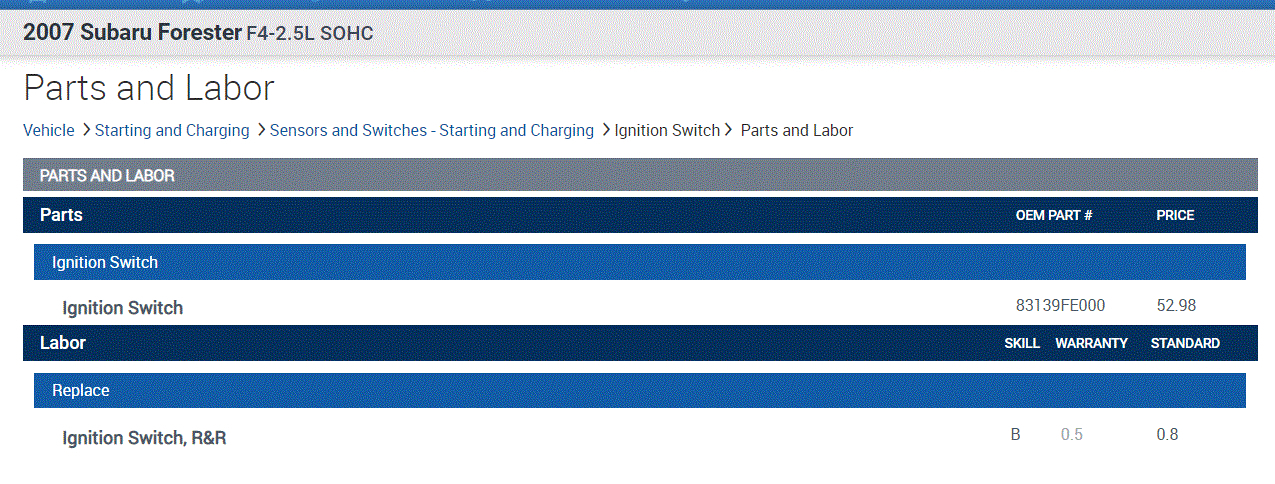Click the 0.8 standard labor time
1275x484 pixels.
1167,435
